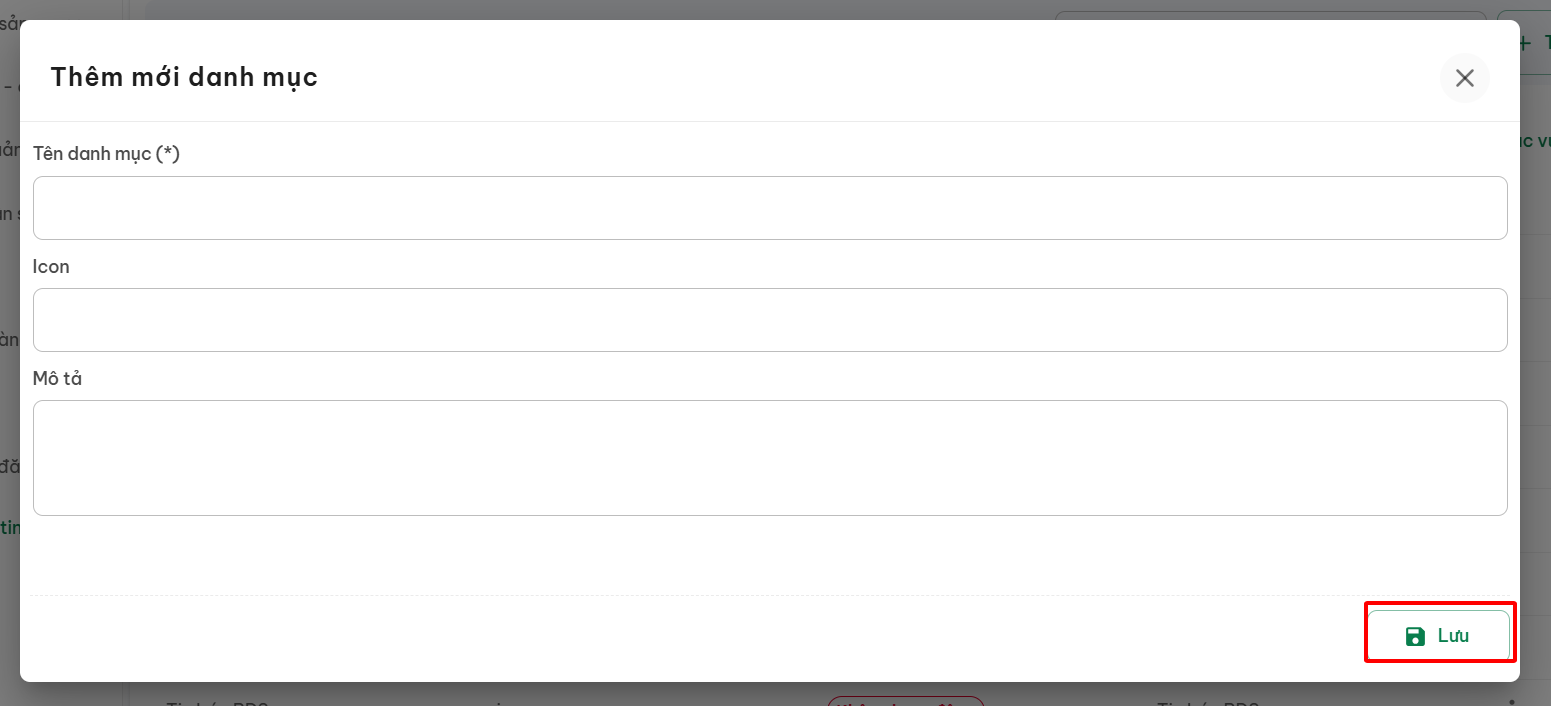The image size is (1551, 706).
Task: Open the three-dot row menu at bottom right
Action: 1510,700
